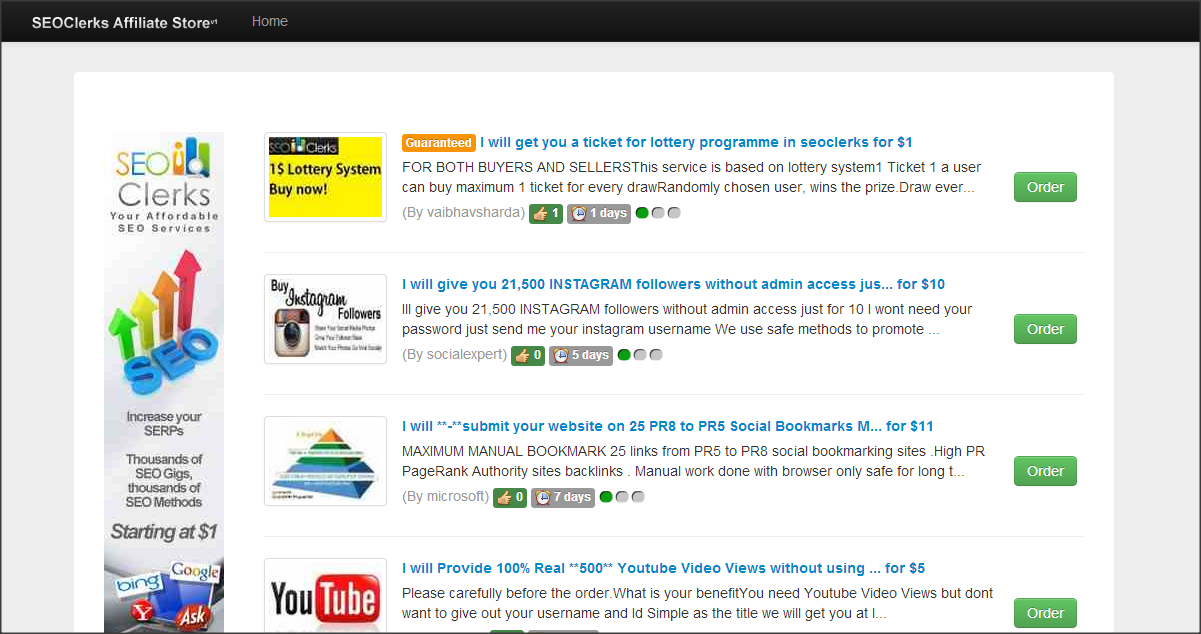Click the SEO Clerks sidebar banner ad
The height and width of the screenshot is (634, 1201).
164,383
